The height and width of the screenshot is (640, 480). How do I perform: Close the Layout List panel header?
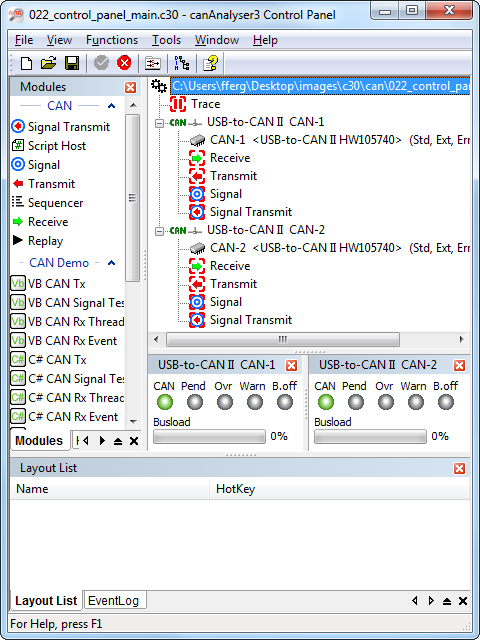pos(460,469)
